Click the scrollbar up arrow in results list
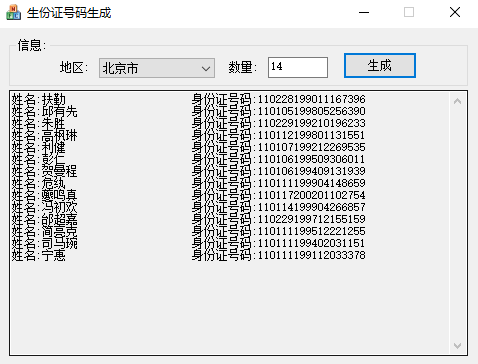Image resolution: width=478 pixels, height=364 pixels. click(457, 101)
